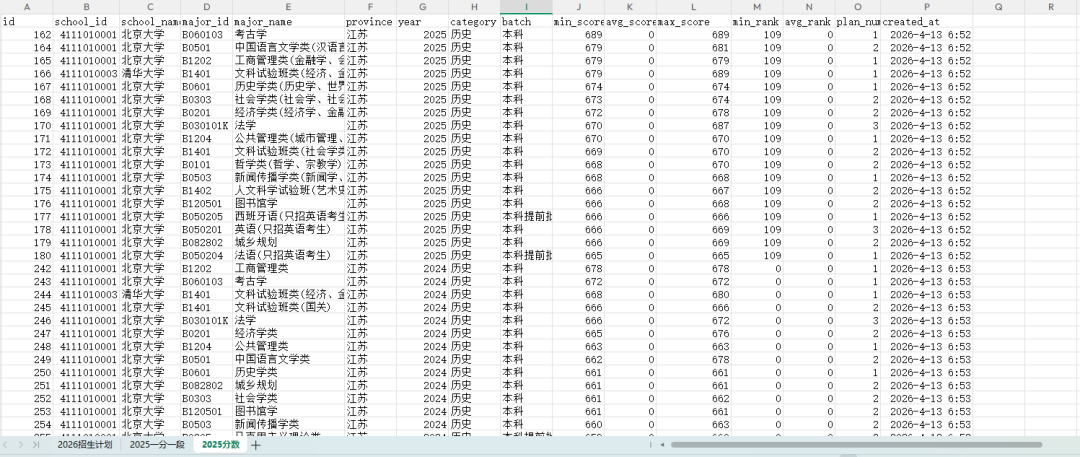
Task: Select id cell containing 254
Action: [x=27, y=425]
